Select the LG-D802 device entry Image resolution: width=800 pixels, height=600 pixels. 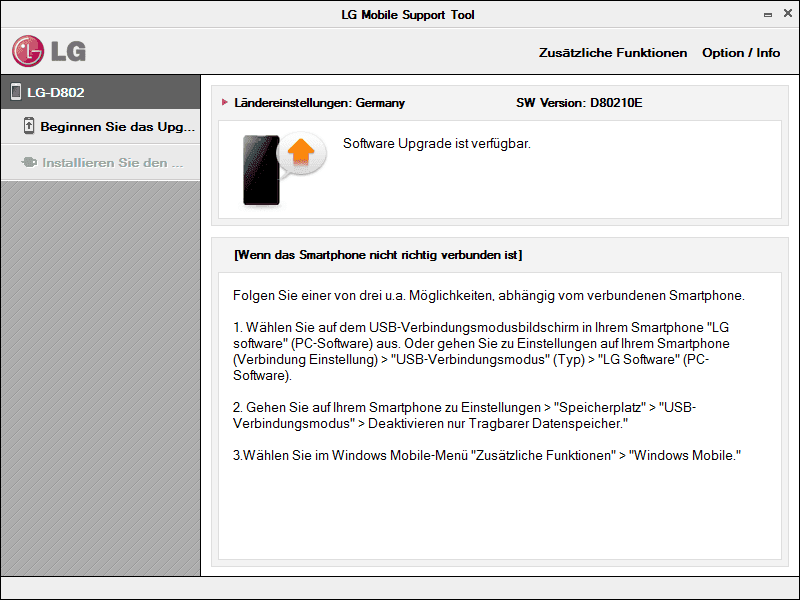[101, 92]
